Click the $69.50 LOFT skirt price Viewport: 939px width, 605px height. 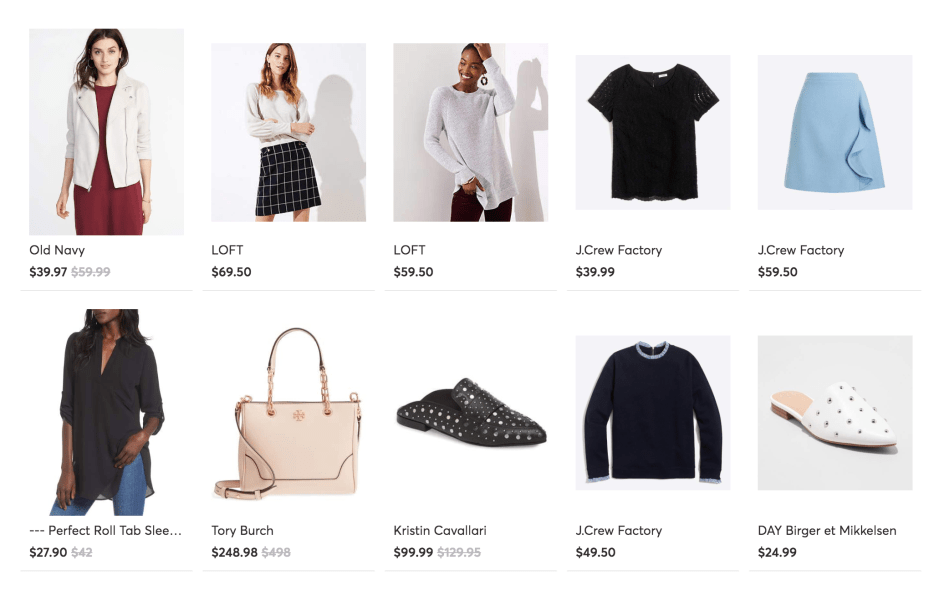tap(231, 272)
